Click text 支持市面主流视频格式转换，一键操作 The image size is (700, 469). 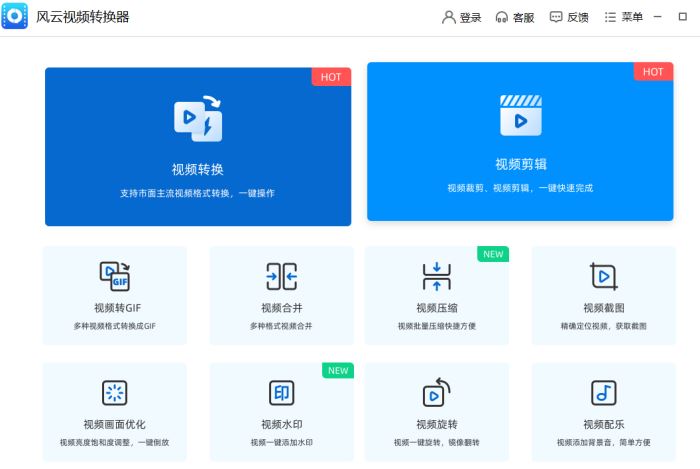[197, 193]
